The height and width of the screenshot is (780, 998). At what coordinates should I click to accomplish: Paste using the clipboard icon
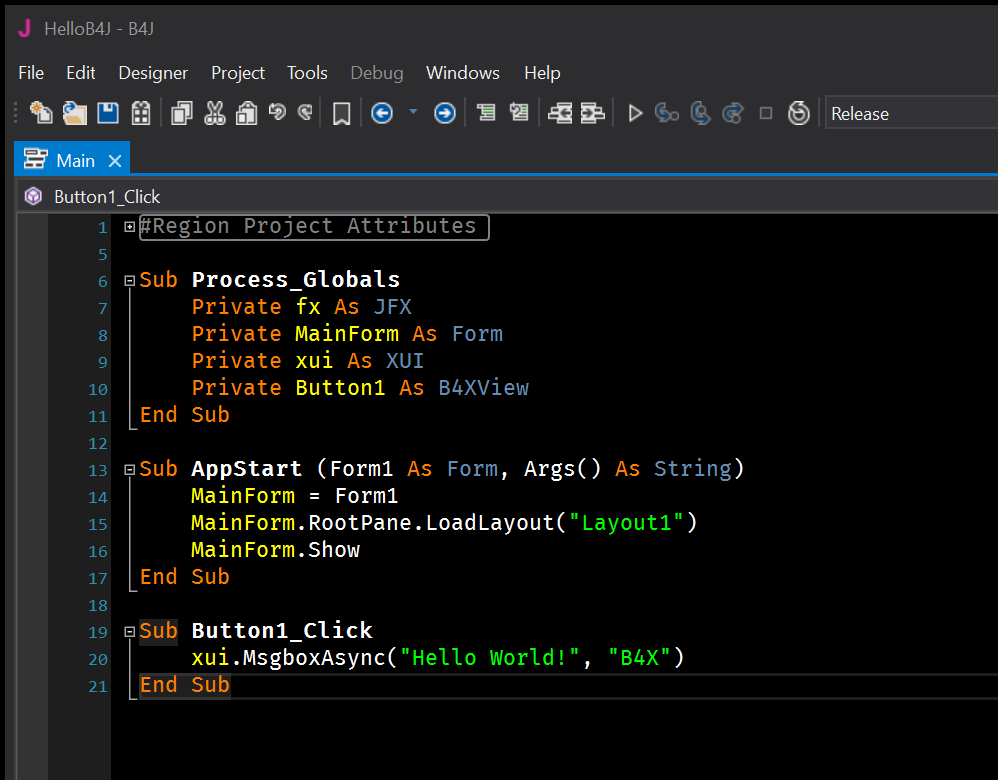246,113
